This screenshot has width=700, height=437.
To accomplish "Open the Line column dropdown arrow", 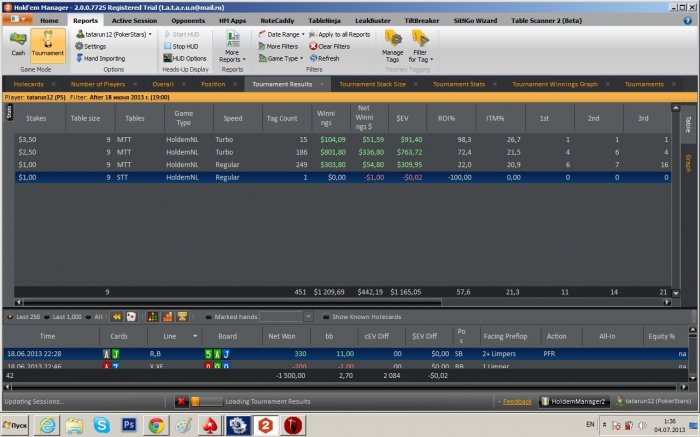I will click(x=195, y=336).
